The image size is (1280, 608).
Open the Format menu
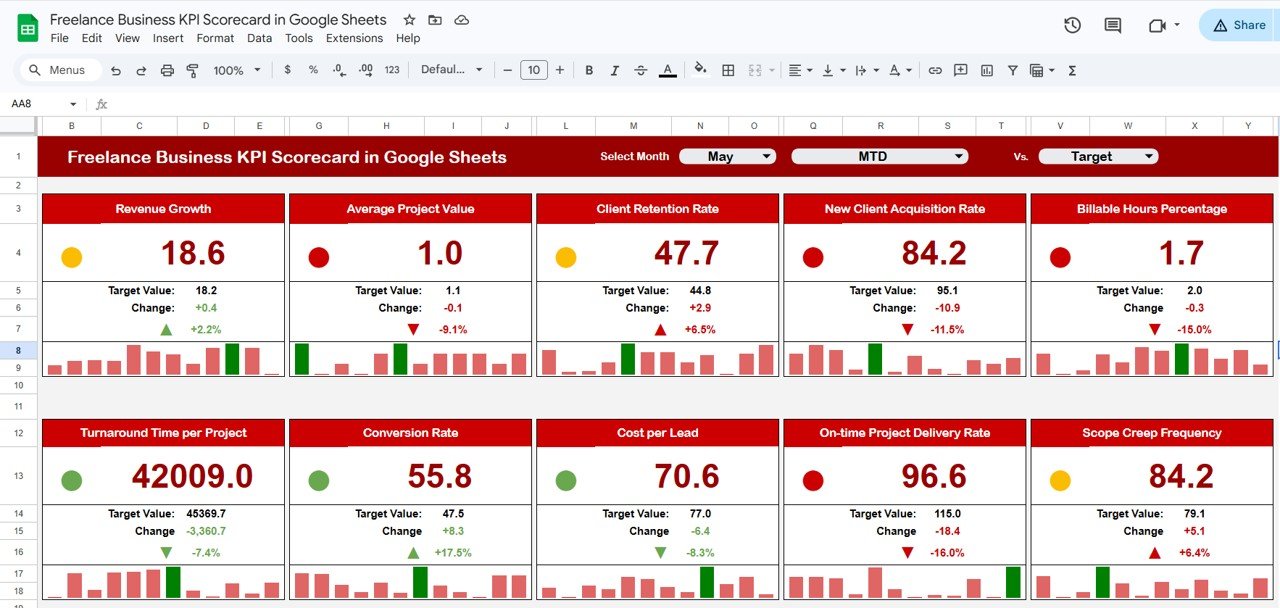click(214, 38)
